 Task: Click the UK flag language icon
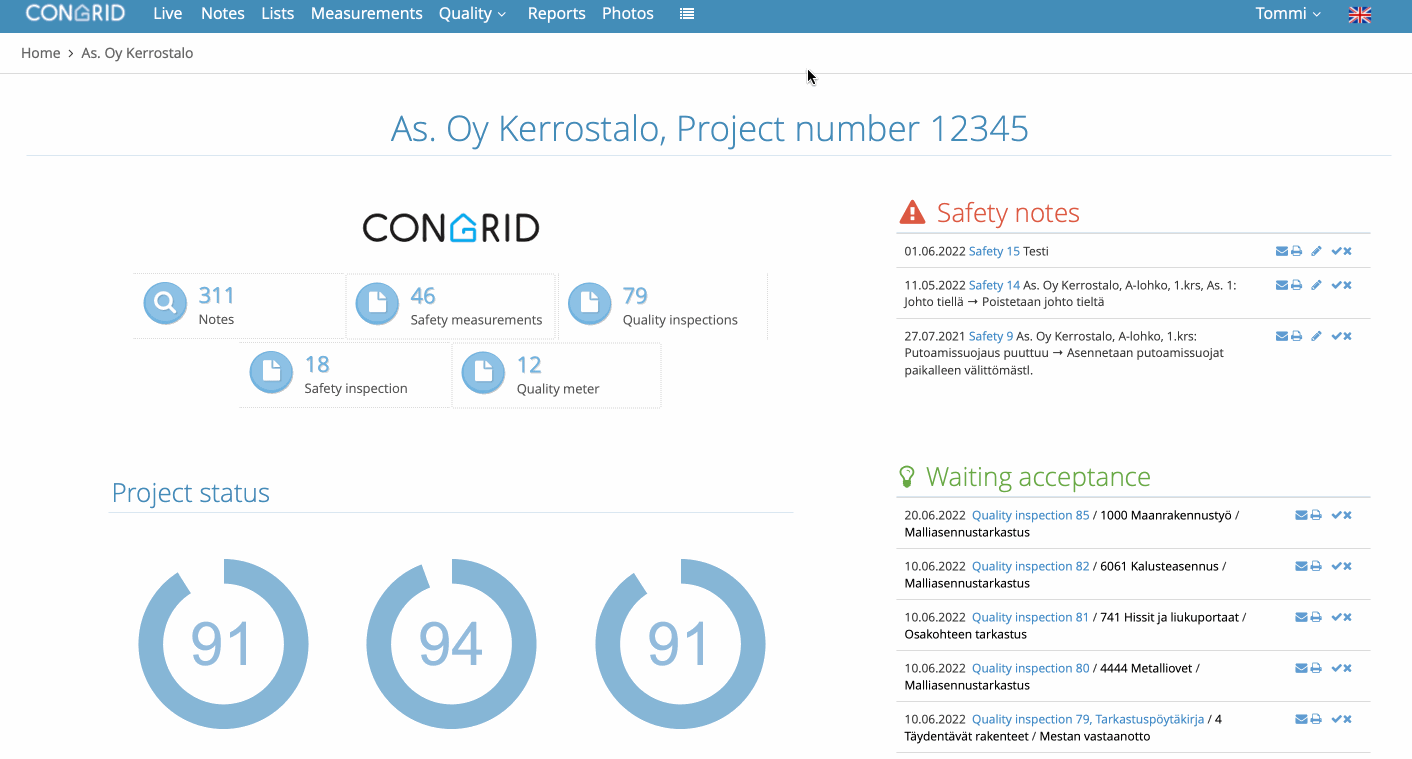[1360, 14]
